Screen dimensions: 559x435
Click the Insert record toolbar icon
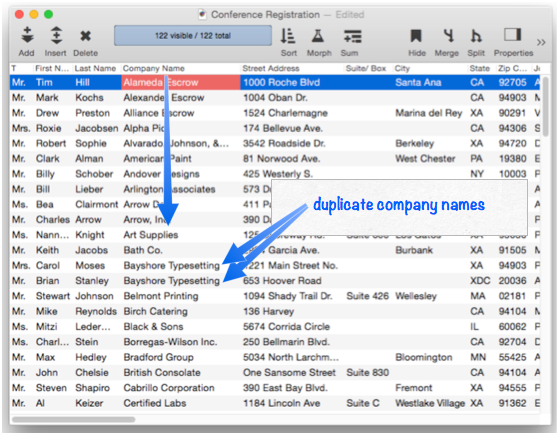(x=56, y=35)
